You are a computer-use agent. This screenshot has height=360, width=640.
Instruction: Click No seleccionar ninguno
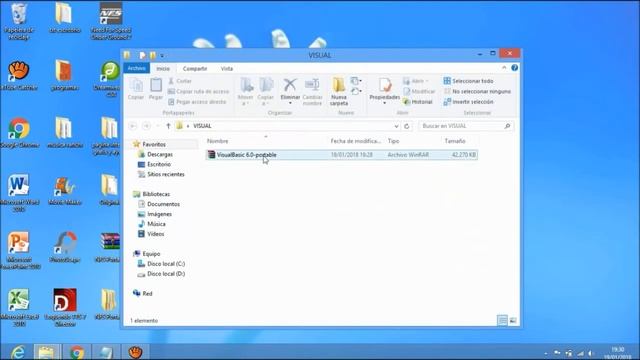click(x=477, y=91)
